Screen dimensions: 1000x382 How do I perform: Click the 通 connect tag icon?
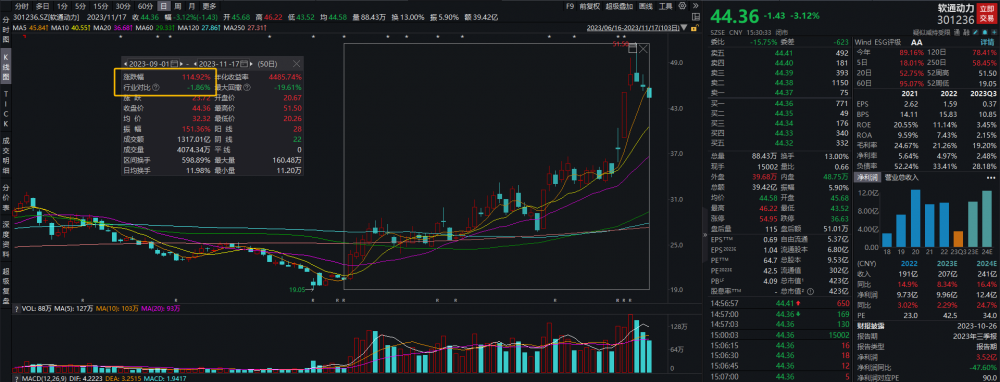[x=957, y=33]
